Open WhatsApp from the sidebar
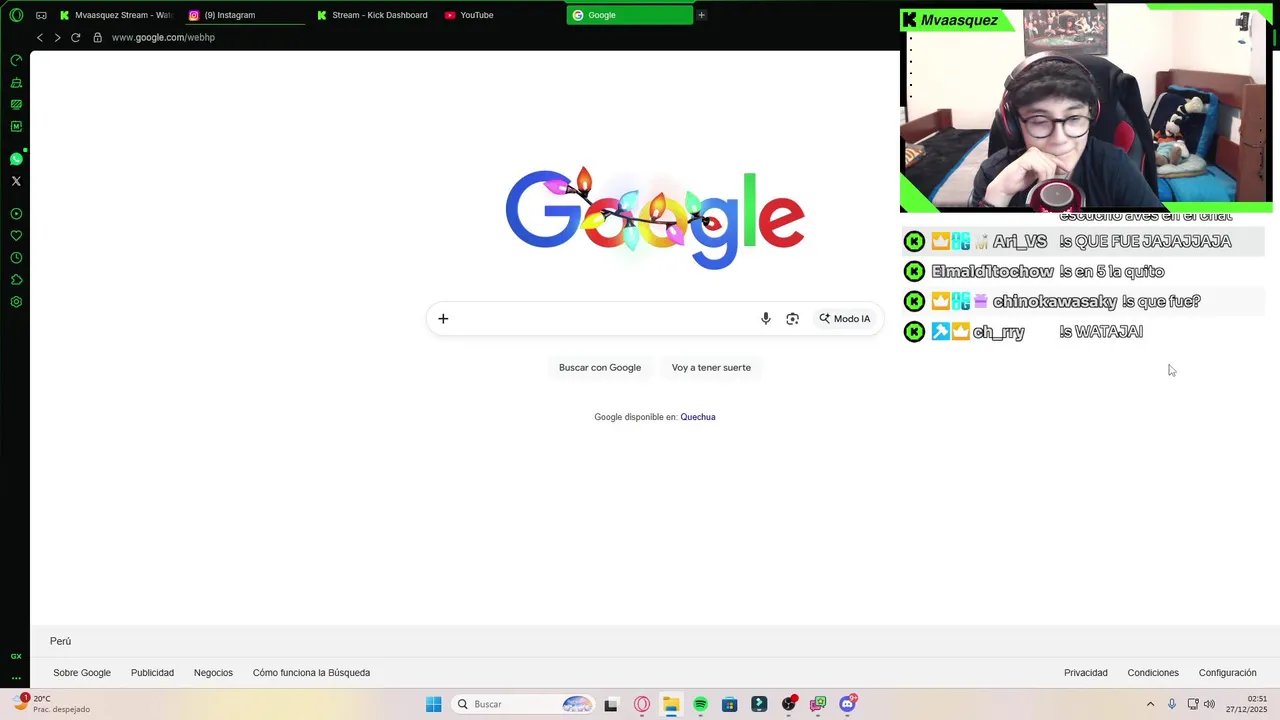The height and width of the screenshot is (720, 1280). pyautogui.click(x=16, y=159)
